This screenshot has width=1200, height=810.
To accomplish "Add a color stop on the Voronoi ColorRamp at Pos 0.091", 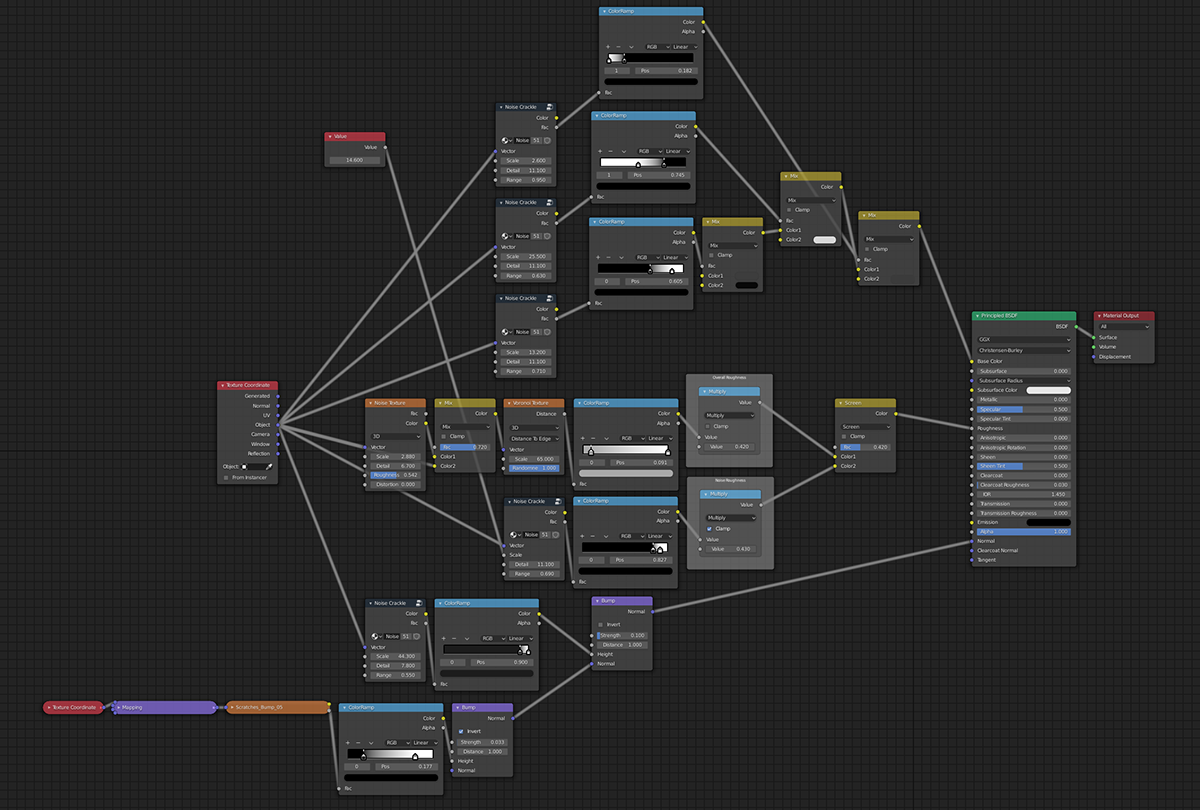I will (x=583, y=438).
